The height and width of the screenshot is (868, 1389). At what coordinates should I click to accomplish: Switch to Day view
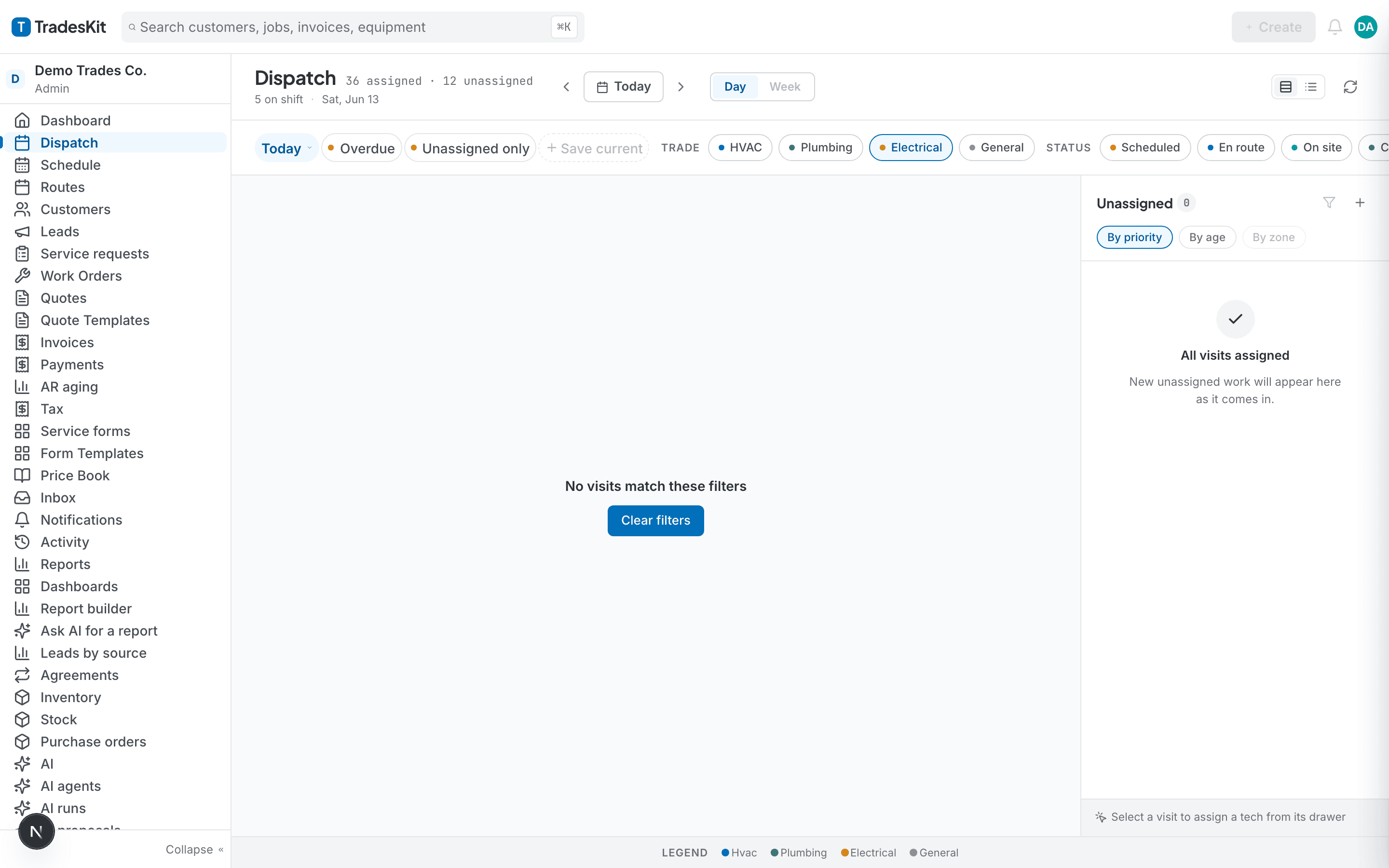click(735, 87)
